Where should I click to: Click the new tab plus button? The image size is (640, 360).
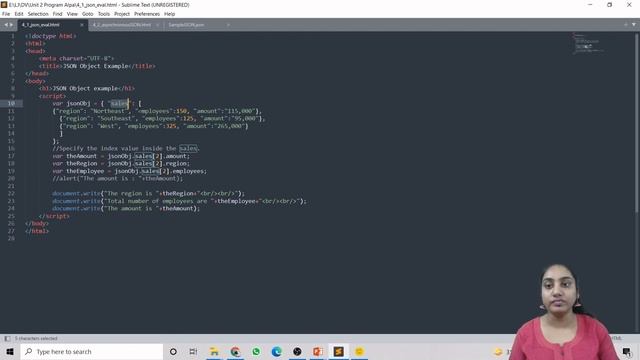click(x=626, y=25)
